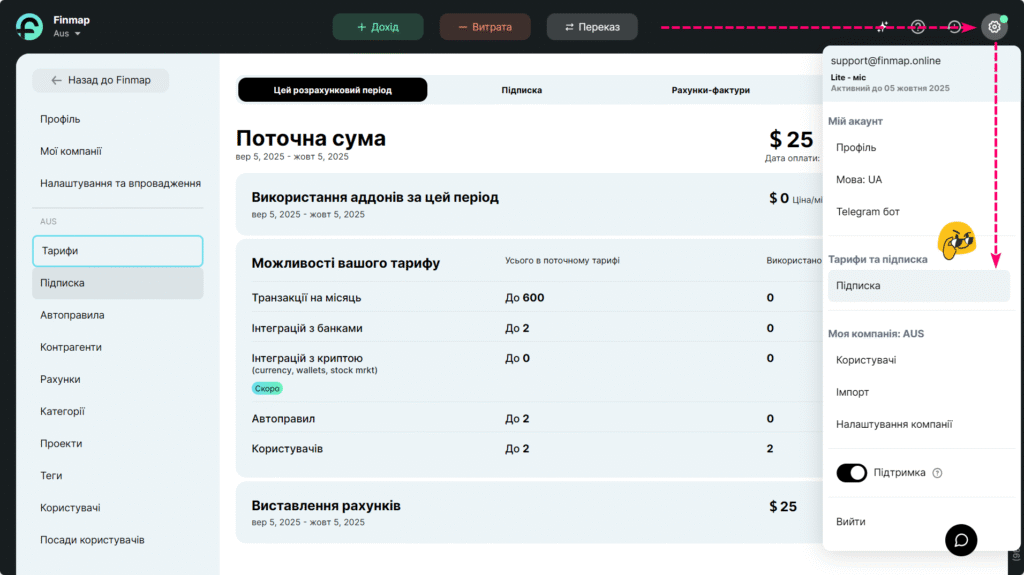Toggle the Підтримка switch off
This screenshot has width=1024, height=575.
(x=851, y=473)
